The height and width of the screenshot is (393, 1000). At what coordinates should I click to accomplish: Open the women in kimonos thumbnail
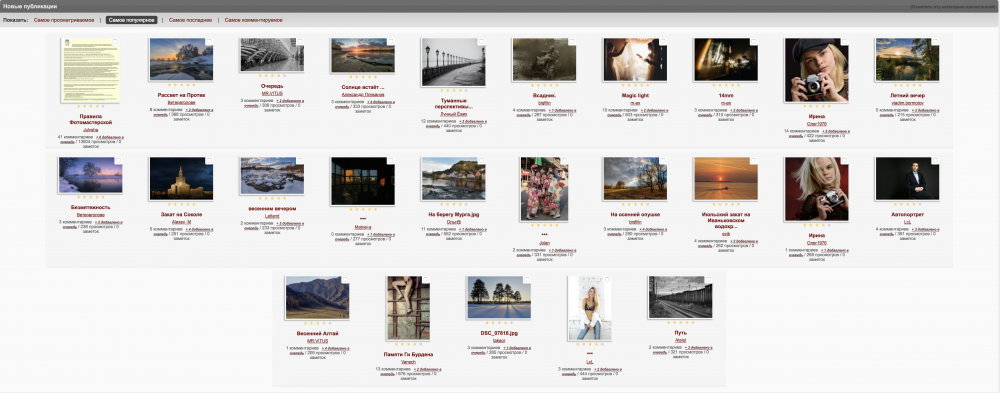544,189
